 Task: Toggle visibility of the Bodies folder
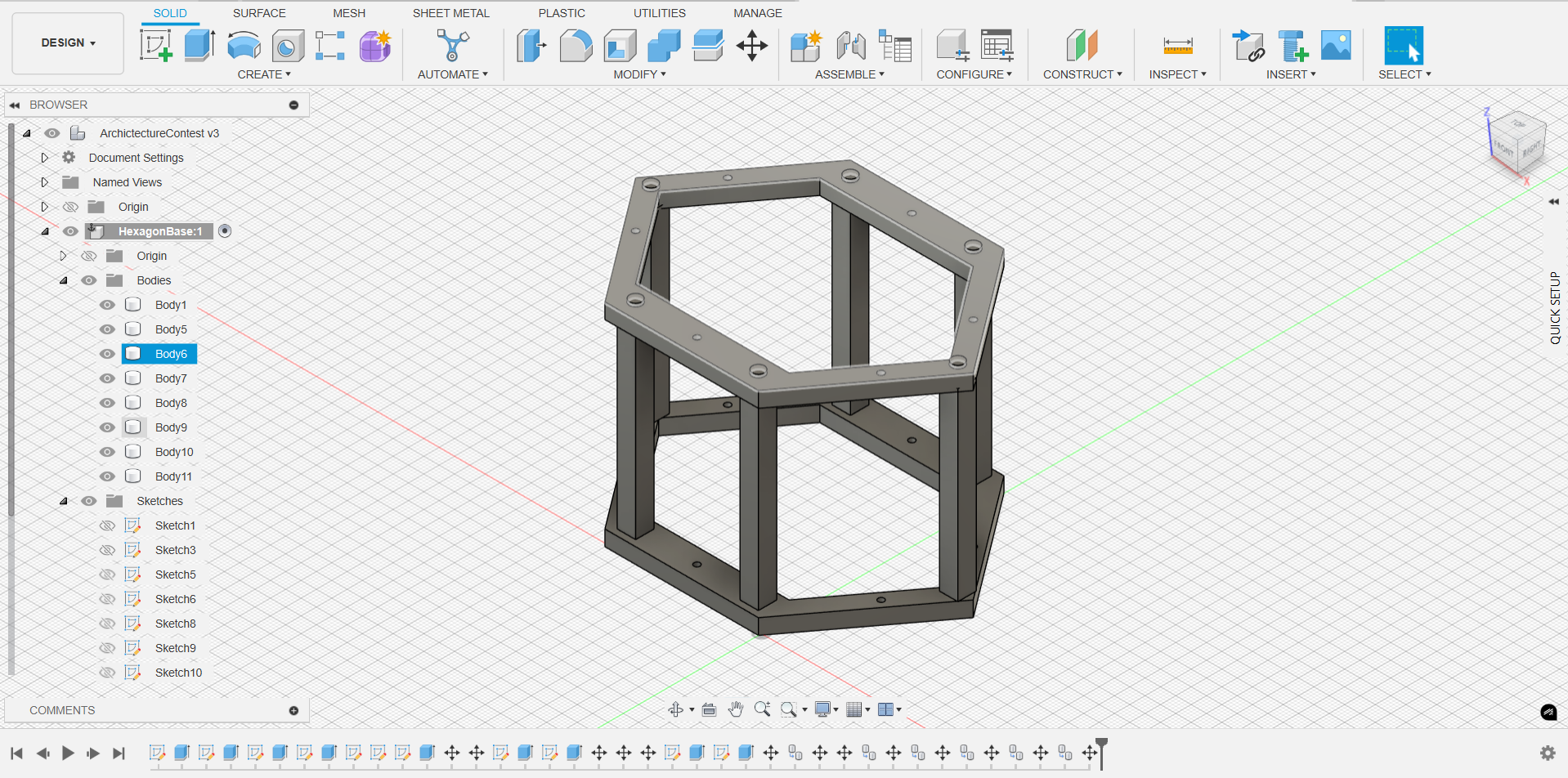(89, 280)
